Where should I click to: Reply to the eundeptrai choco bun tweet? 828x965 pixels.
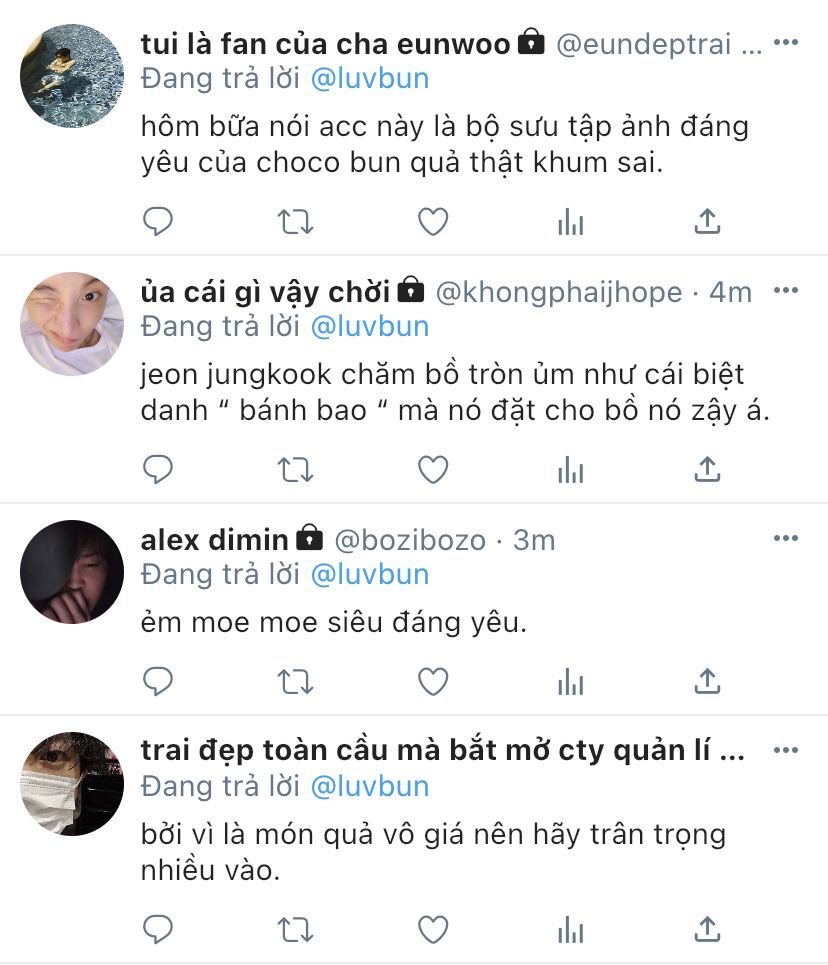158,222
